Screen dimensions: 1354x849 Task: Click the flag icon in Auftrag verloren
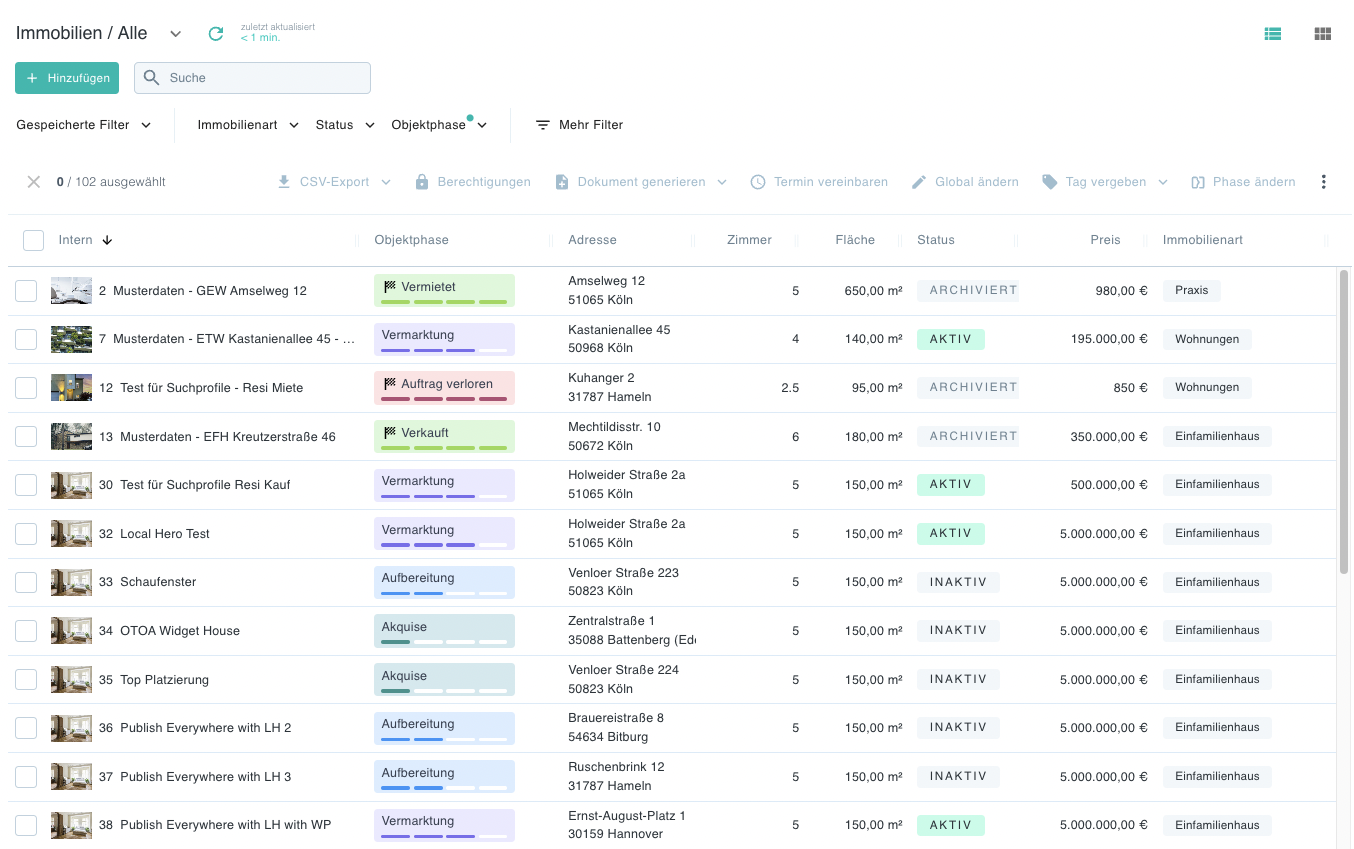coord(390,384)
